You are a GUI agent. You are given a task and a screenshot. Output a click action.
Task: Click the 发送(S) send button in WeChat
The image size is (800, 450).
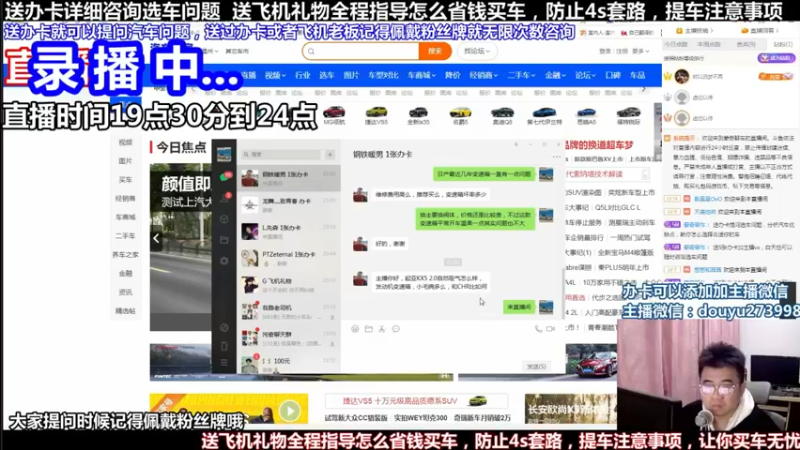tap(536, 366)
